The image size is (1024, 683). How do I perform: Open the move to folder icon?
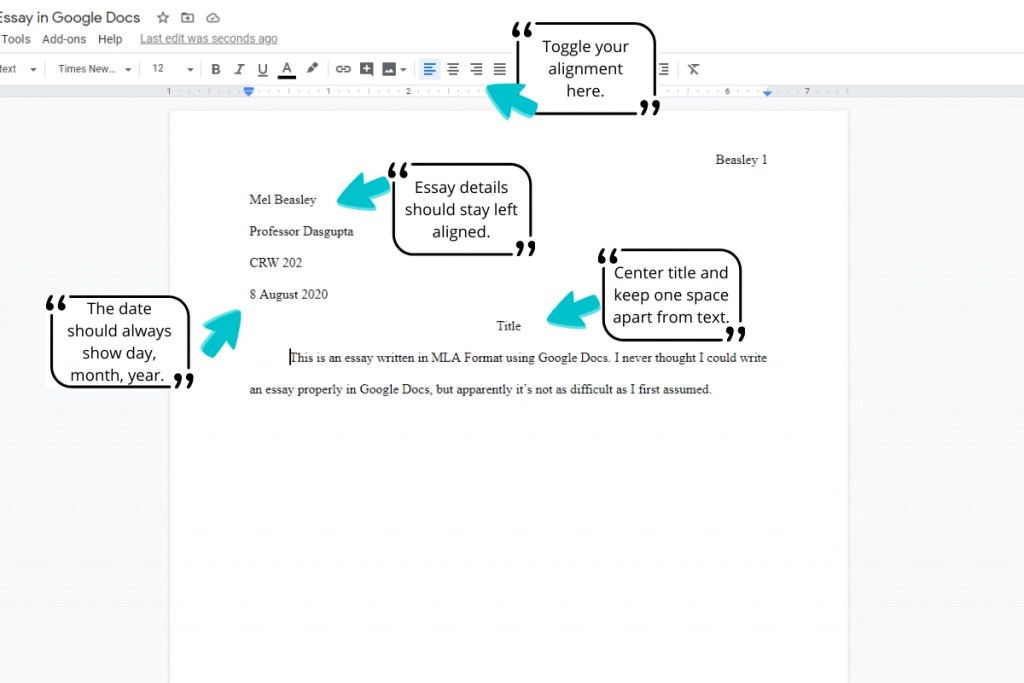[188, 17]
